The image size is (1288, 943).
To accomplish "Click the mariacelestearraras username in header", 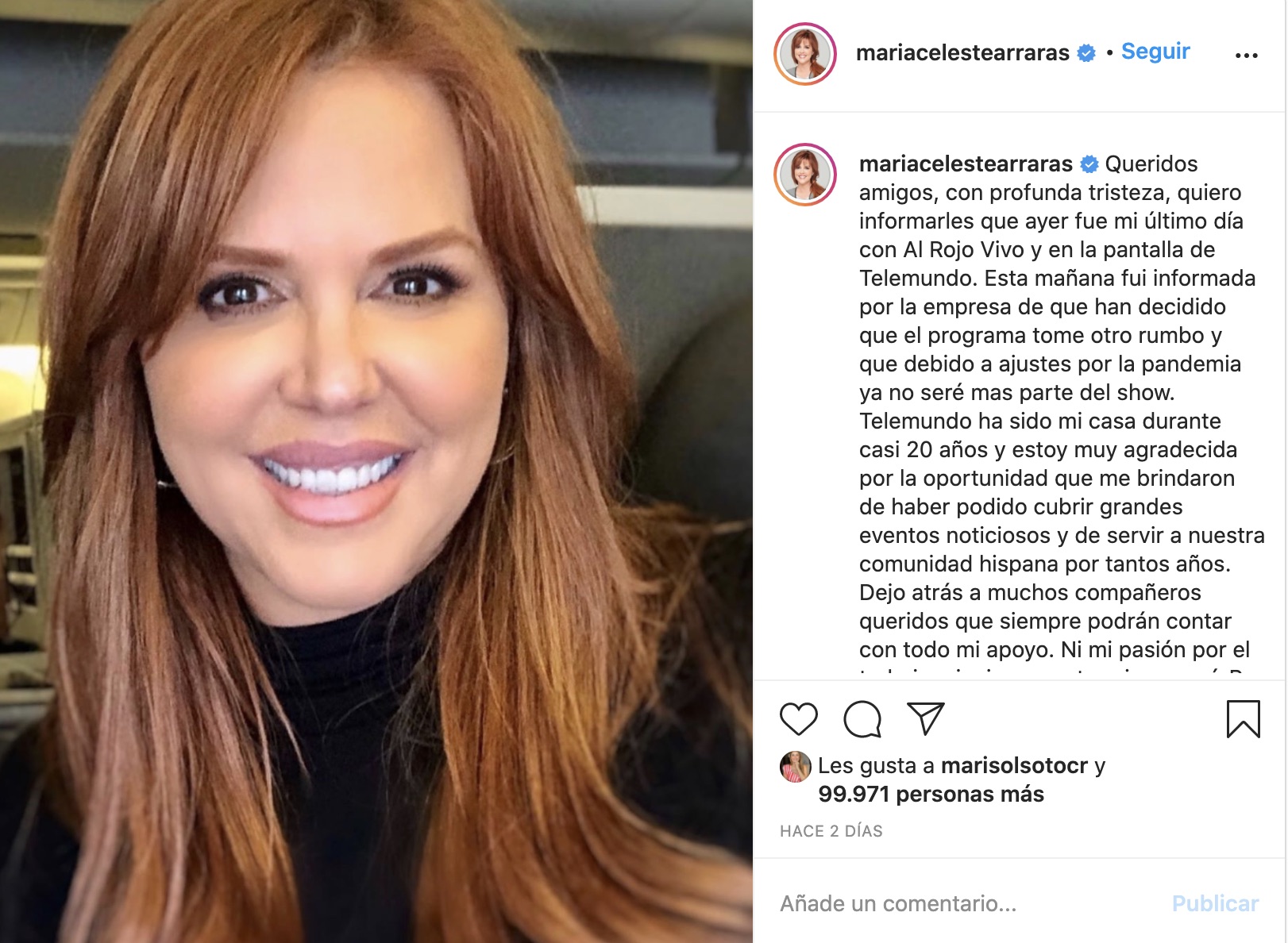I will (962, 52).
